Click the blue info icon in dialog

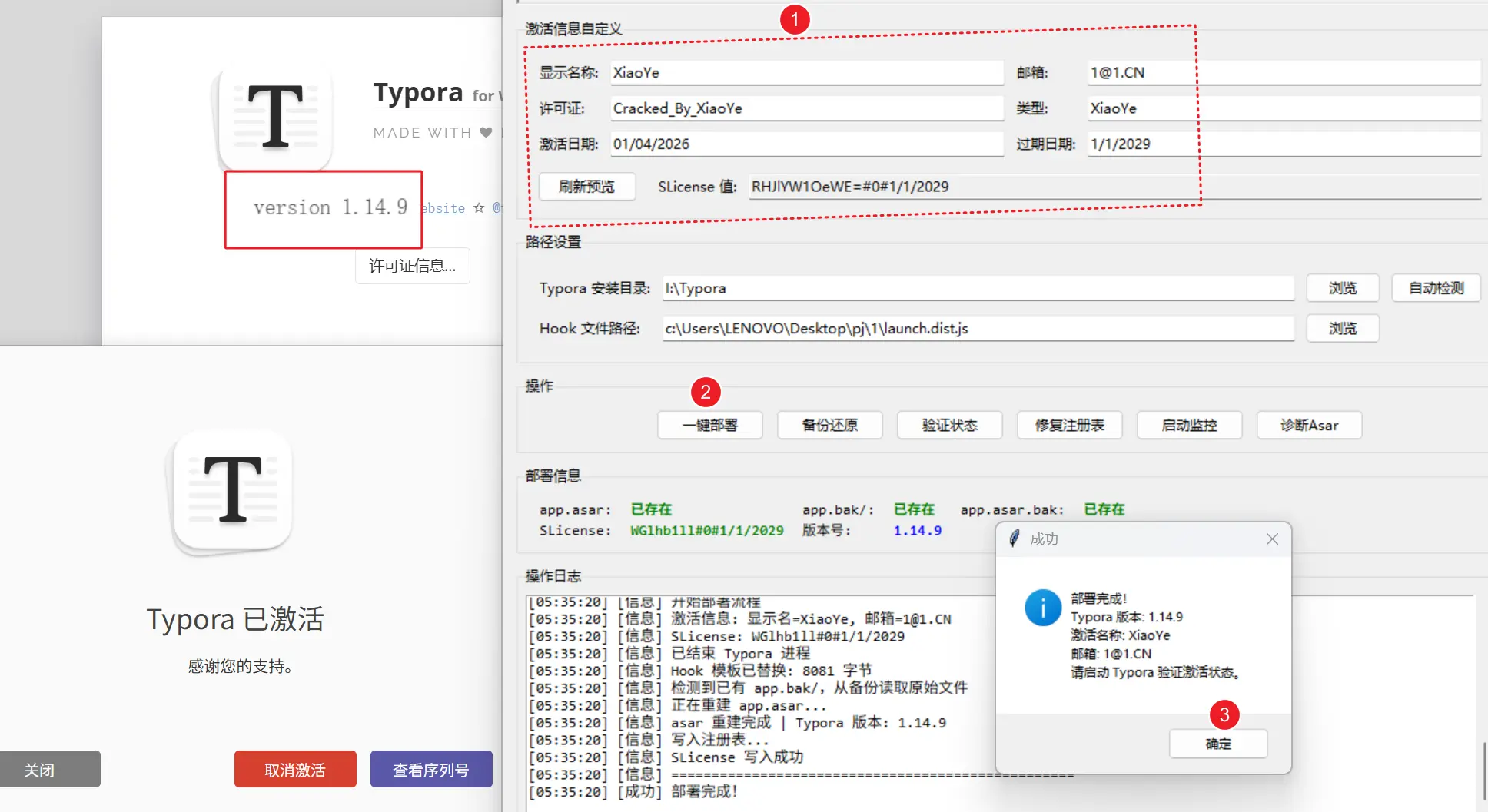(1043, 608)
